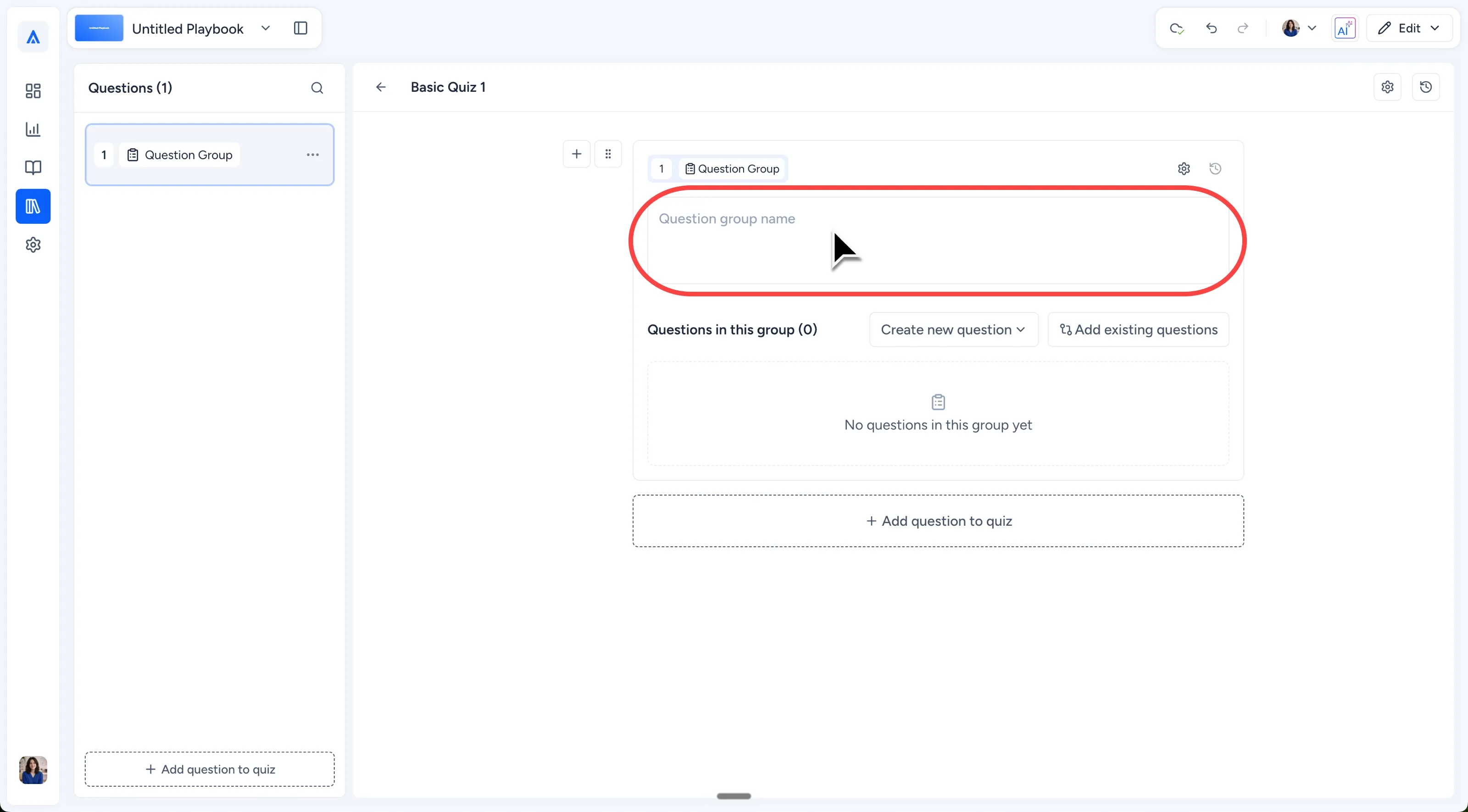The image size is (1468, 812).
Task: Click the Untitled Playbook thumbnail
Action: tap(99, 28)
